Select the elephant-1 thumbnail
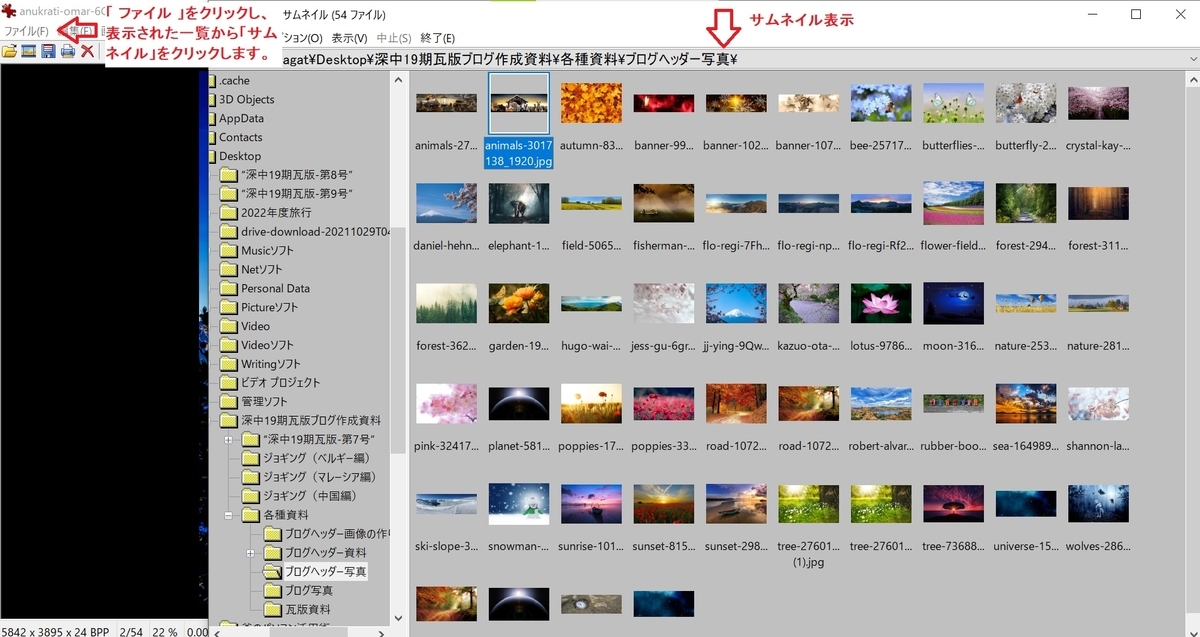This screenshot has height=637, width=1200. click(x=518, y=203)
